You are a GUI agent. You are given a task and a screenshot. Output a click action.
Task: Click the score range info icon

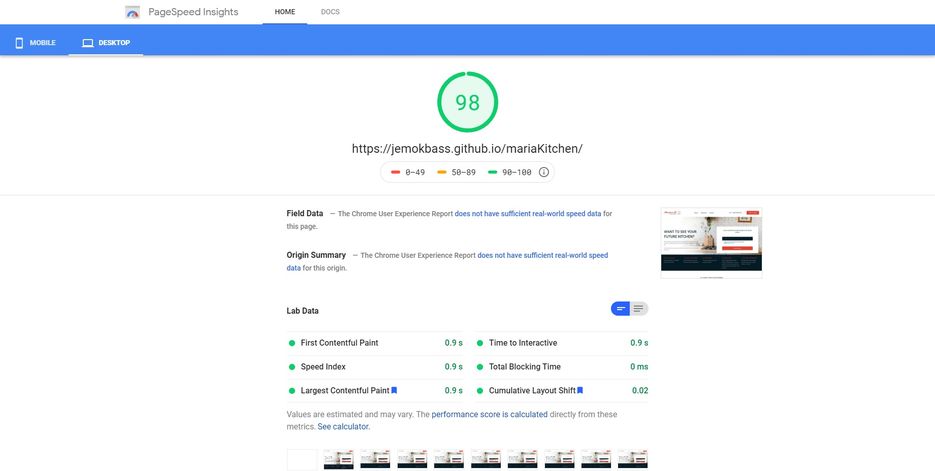point(544,172)
